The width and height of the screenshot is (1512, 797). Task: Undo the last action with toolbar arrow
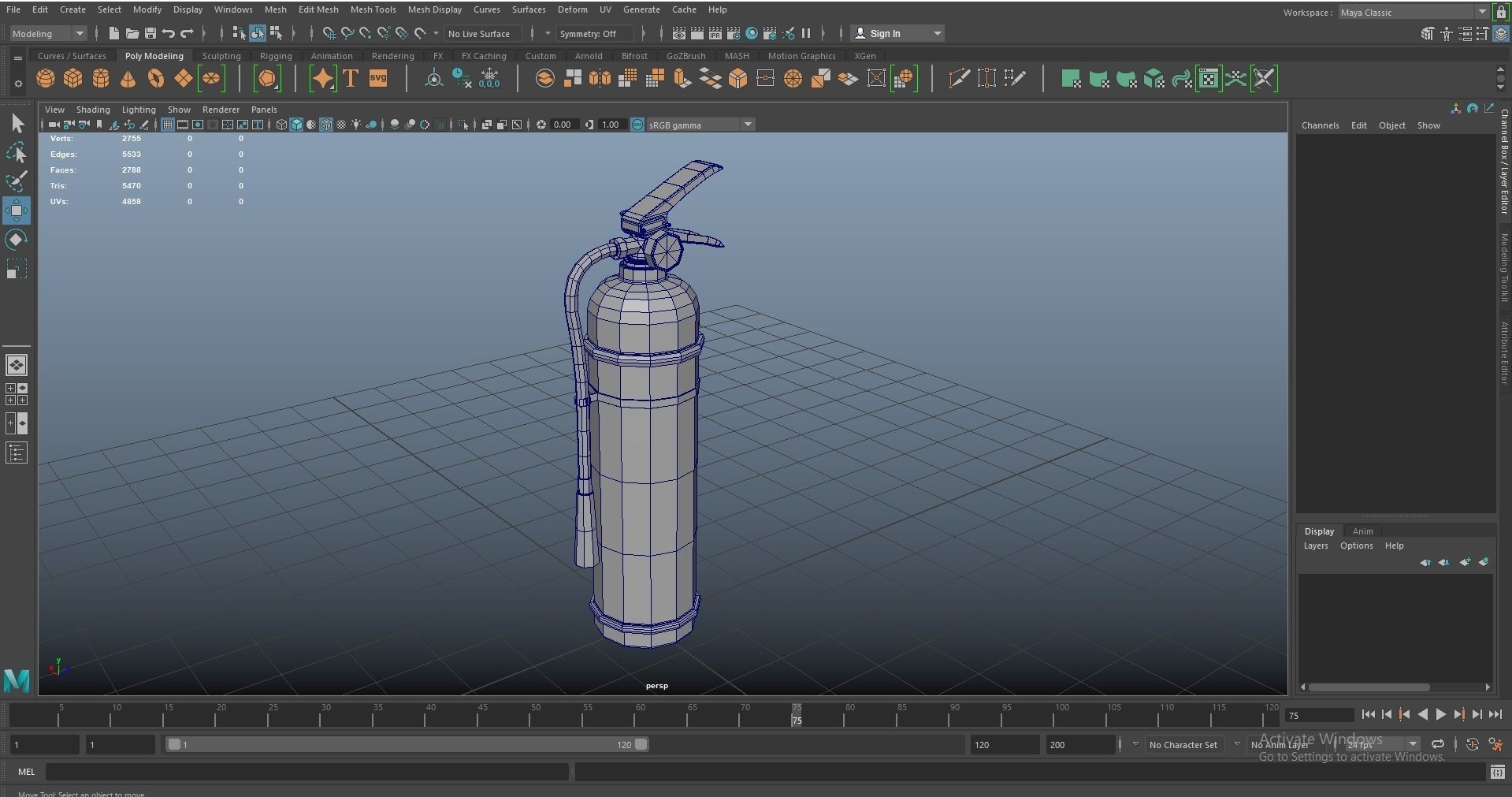pyautogui.click(x=168, y=33)
